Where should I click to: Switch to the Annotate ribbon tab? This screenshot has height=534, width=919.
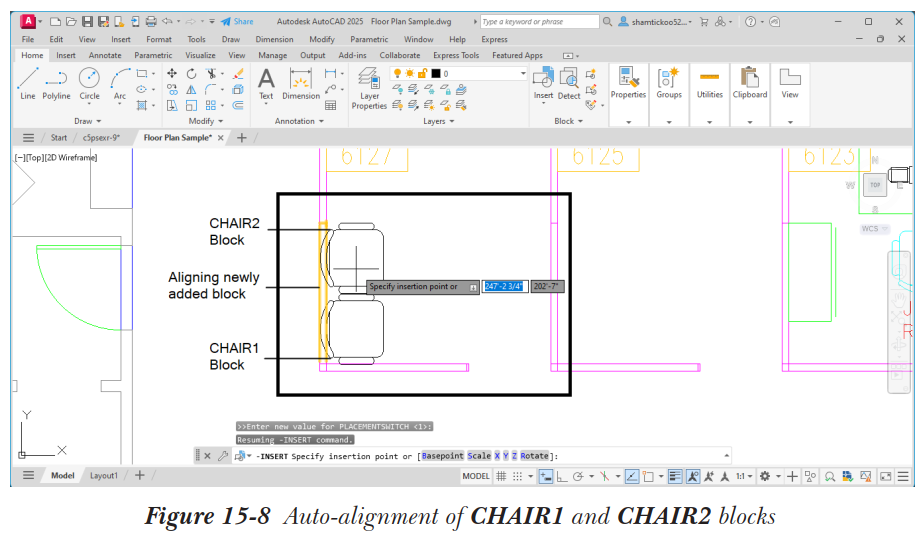coord(105,55)
